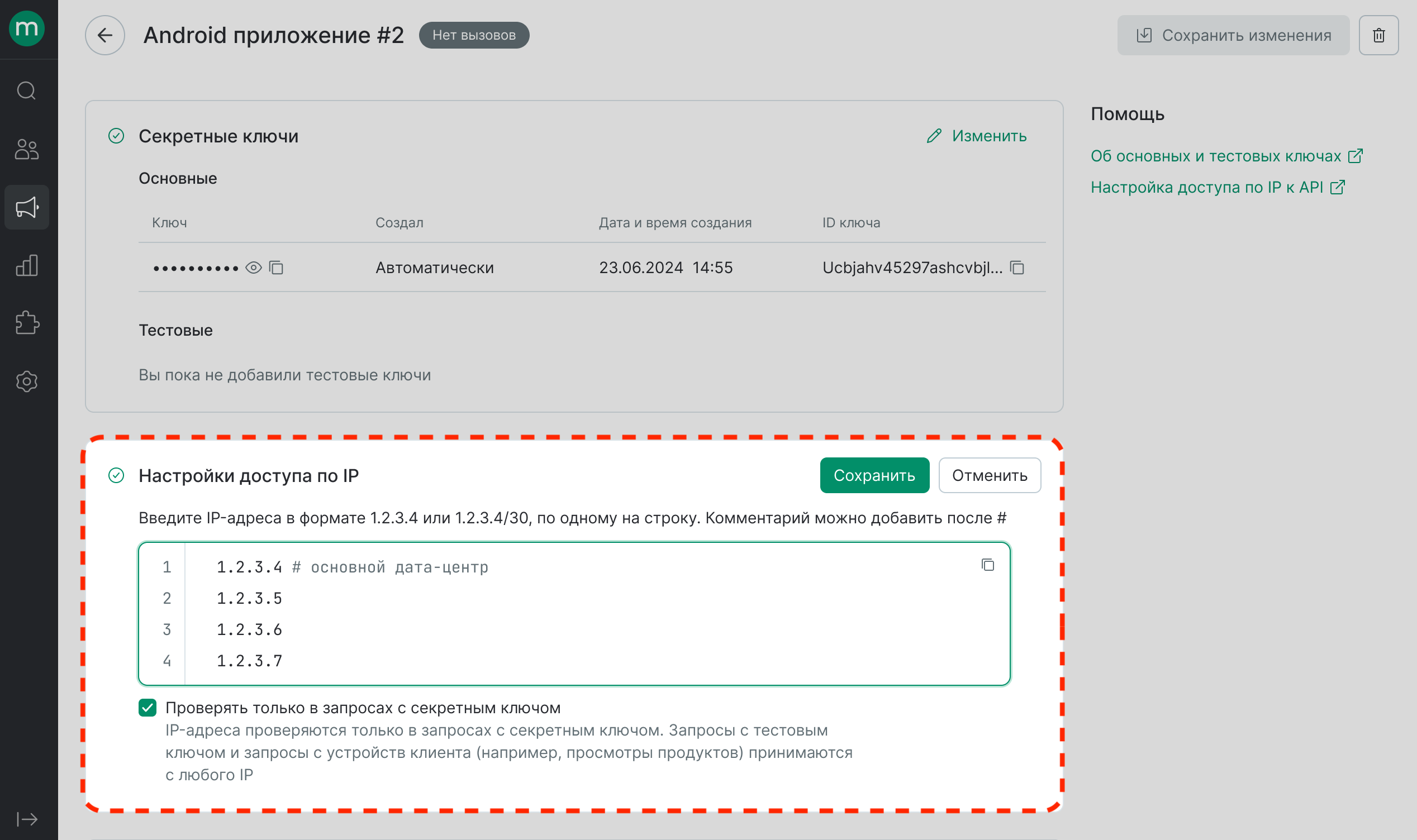The width and height of the screenshot is (1417, 840).
Task: Delete the app with trash icon
Action: click(1378, 35)
